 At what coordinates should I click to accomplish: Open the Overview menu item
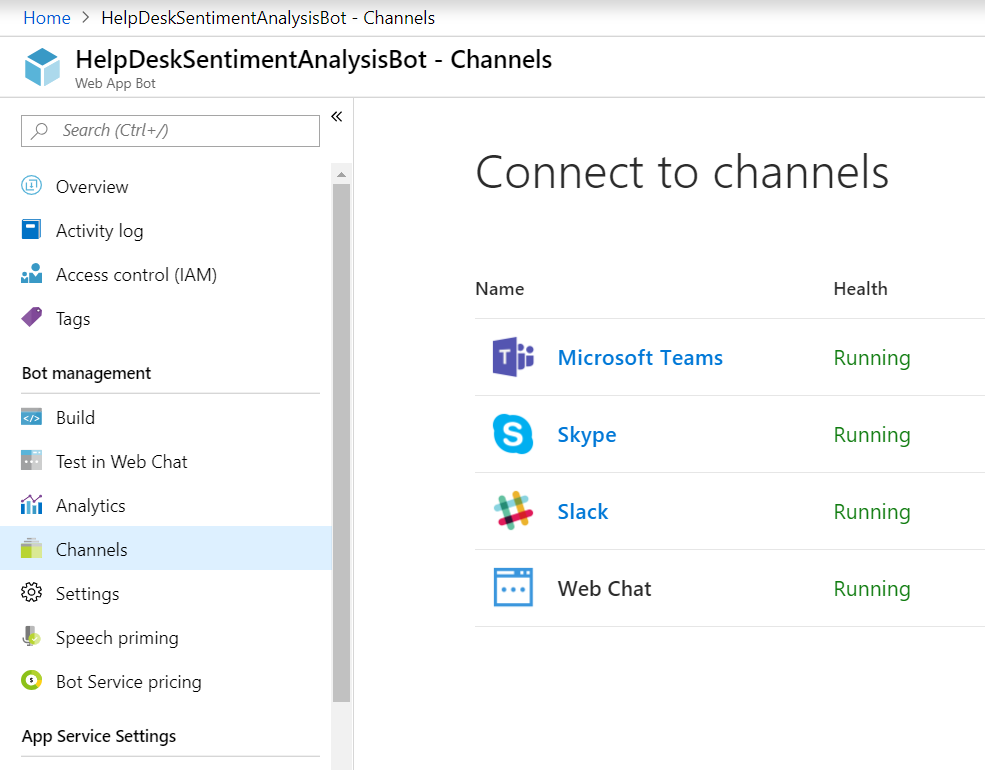[92, 187]
